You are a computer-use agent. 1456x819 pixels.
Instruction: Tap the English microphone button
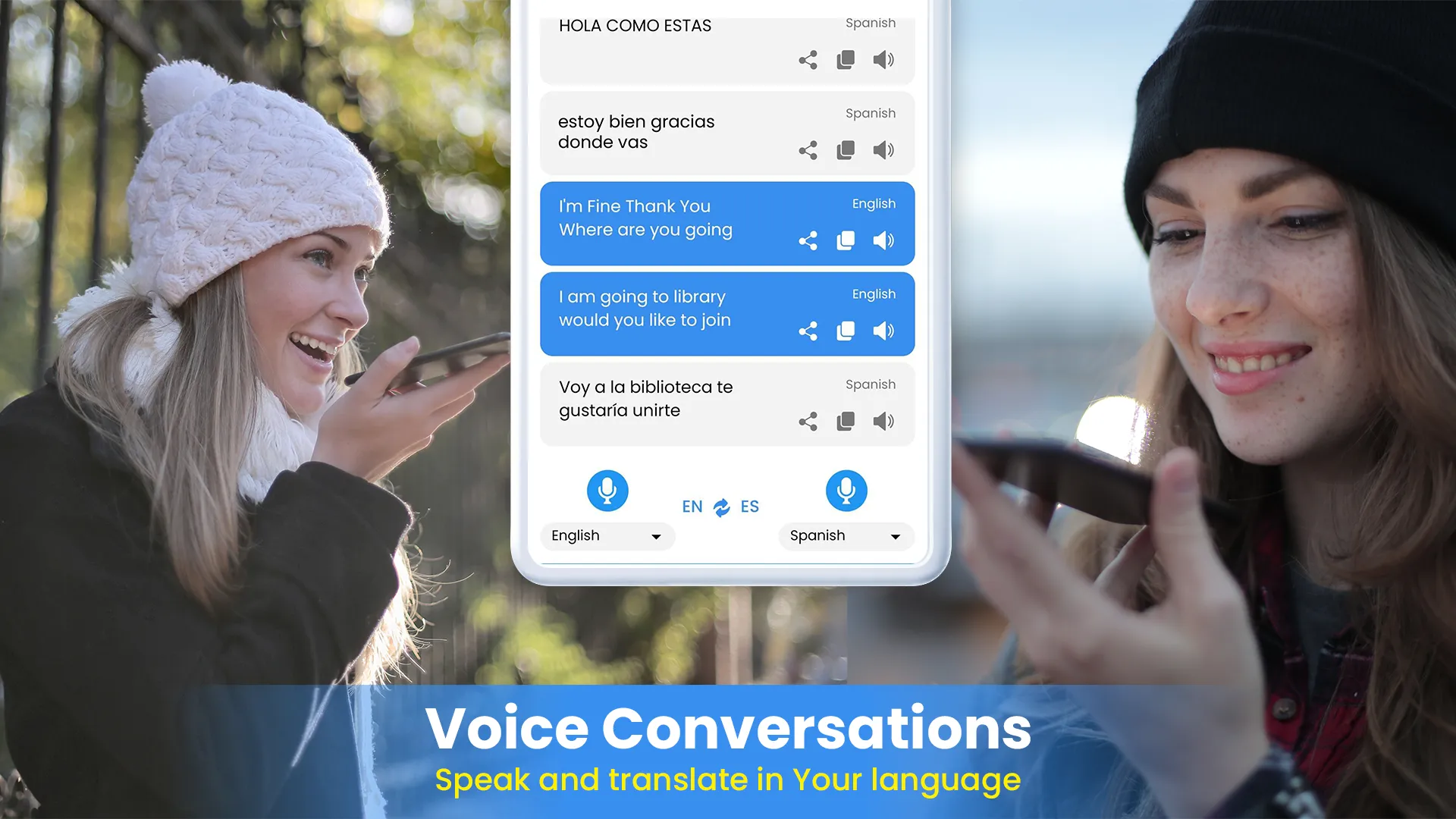tap(607, 490)
